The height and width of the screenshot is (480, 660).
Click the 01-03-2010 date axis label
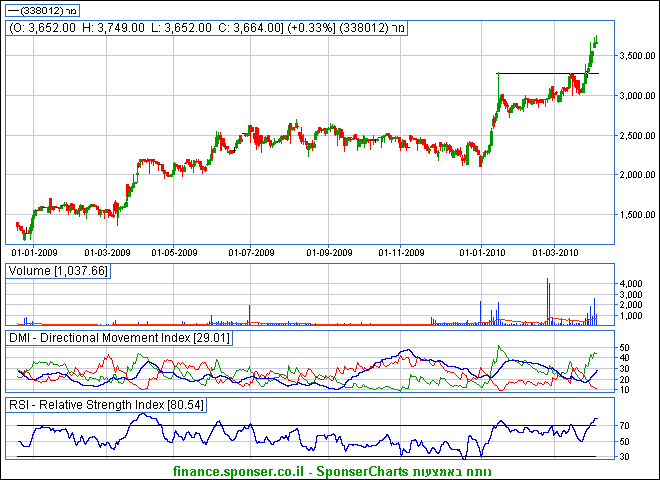pos(556,253)
